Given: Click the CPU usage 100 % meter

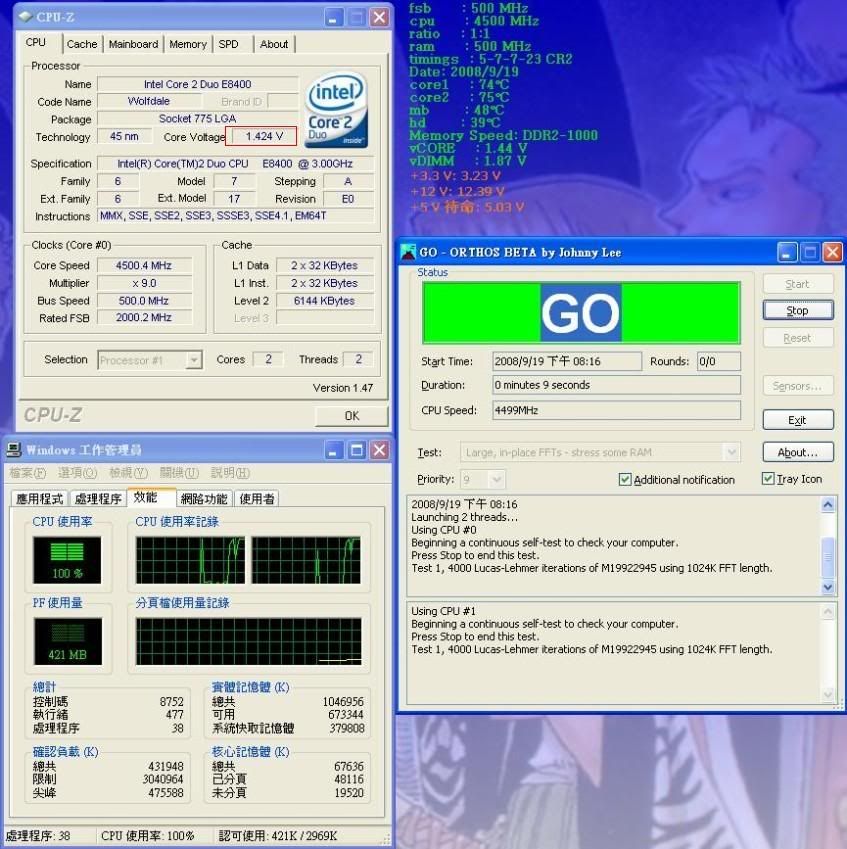Looking at the screenshot, I should (67, 560).
